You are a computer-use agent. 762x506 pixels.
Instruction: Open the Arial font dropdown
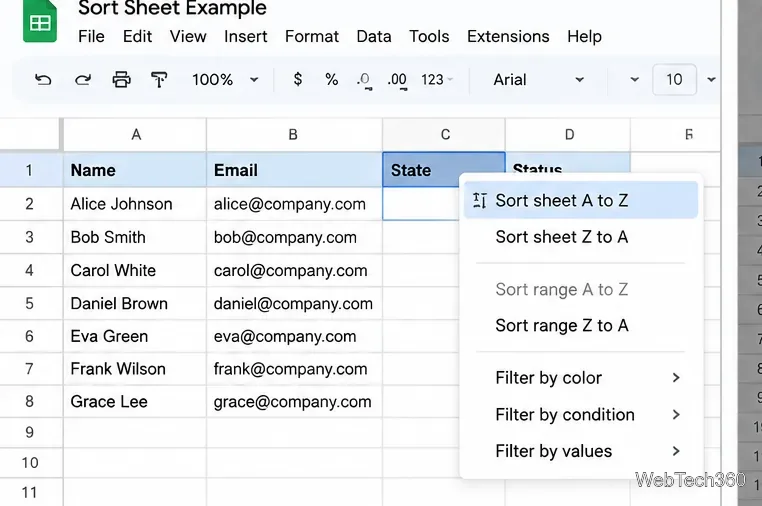click(538, 80)
